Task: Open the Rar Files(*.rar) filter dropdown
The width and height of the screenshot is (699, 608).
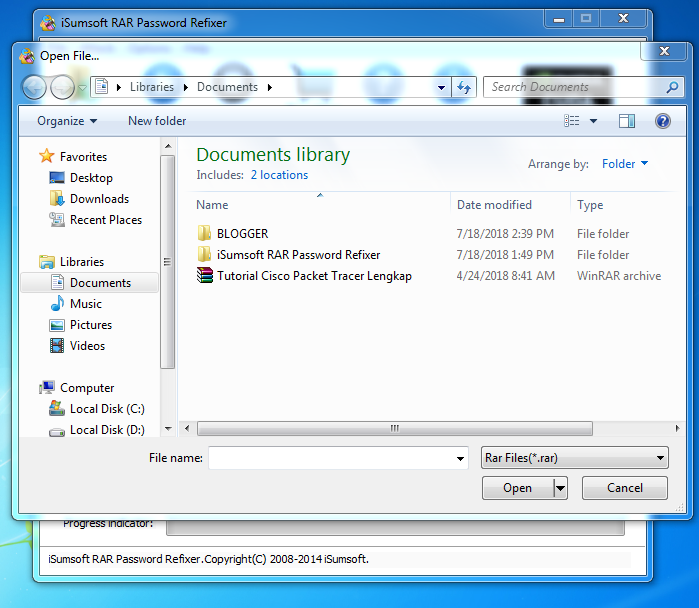Action: (575, 458)
